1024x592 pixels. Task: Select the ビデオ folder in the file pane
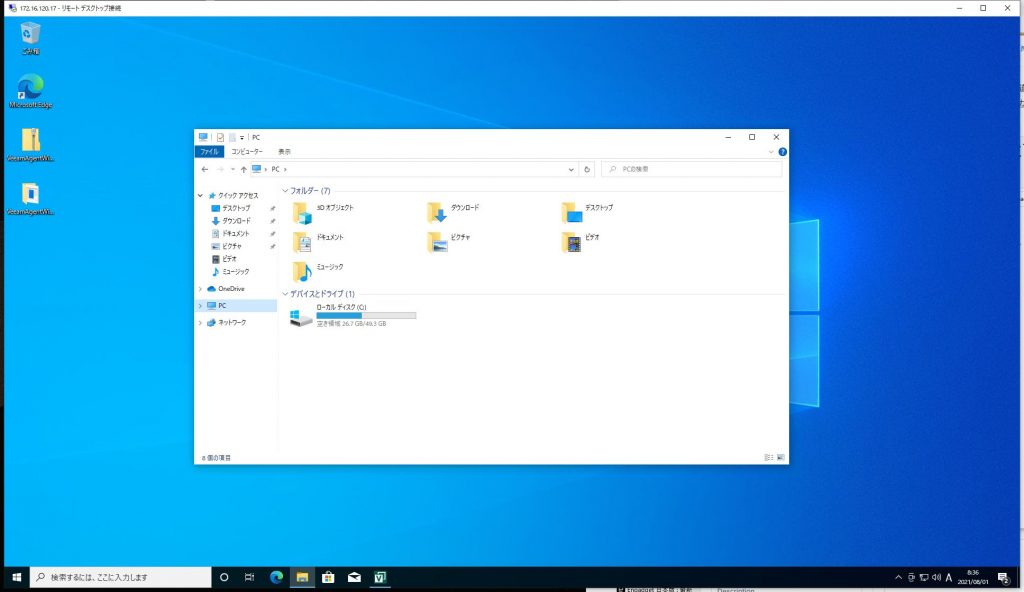click(581, 242)
